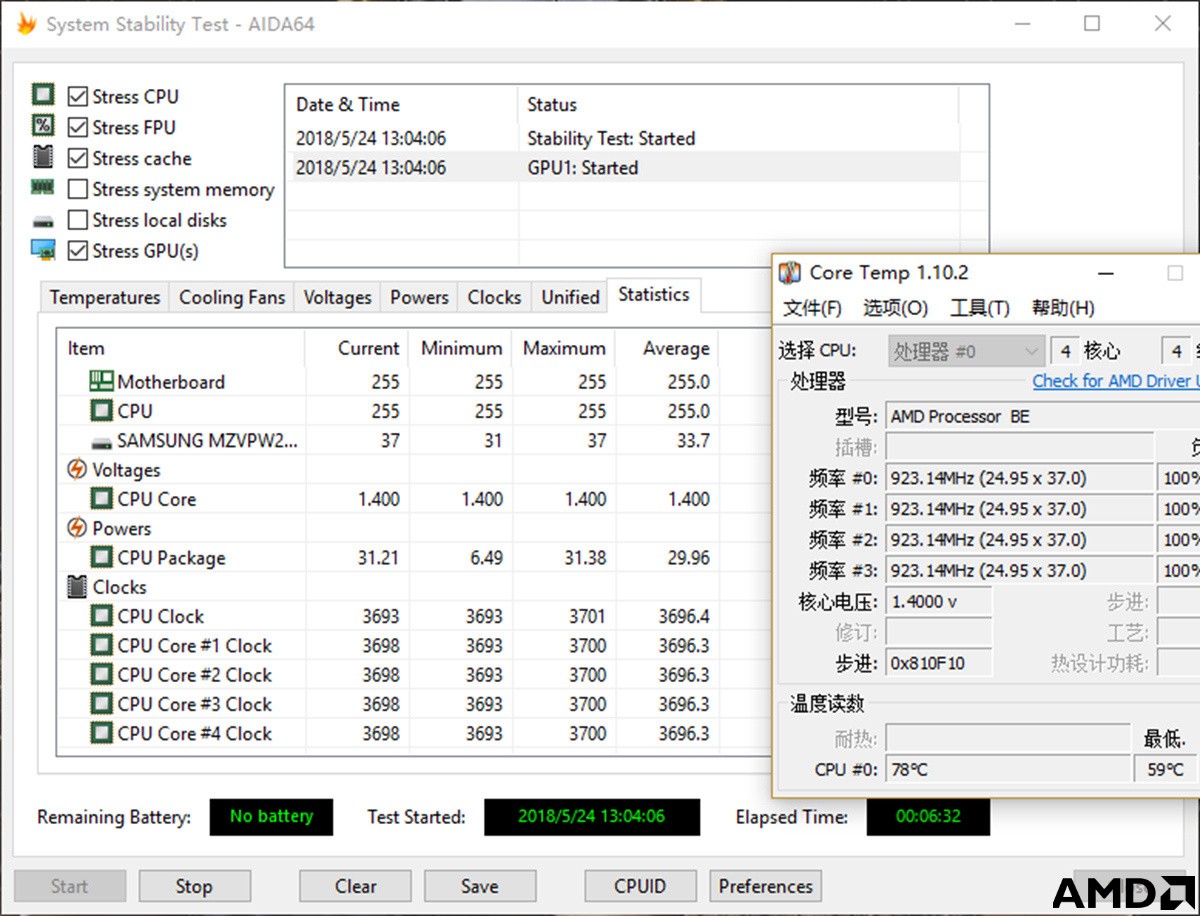This screenshot has width=1200, height=916.
Task: Click the CPU temperature row icon
Action: point(101,410)
